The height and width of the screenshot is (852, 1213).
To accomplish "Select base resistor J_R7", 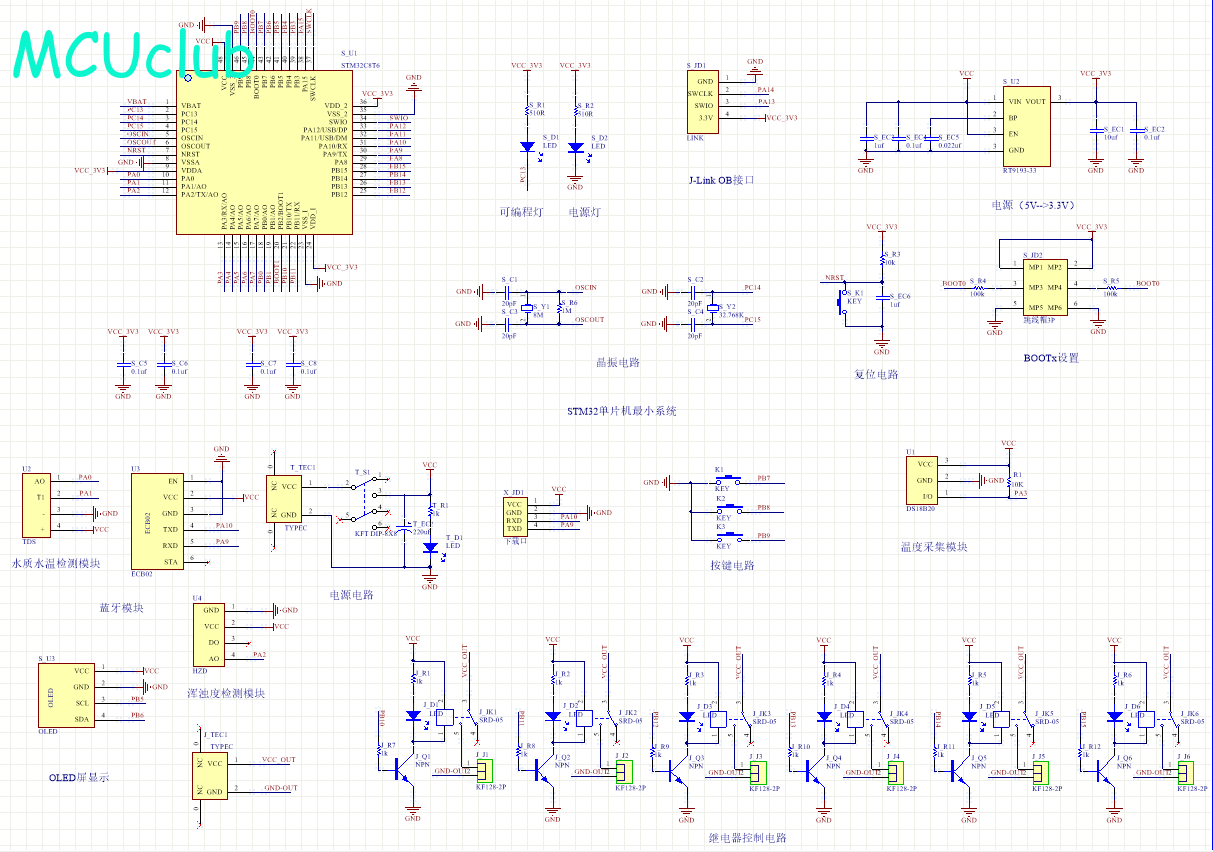I will pyautogui.click(x=381, y=749).
